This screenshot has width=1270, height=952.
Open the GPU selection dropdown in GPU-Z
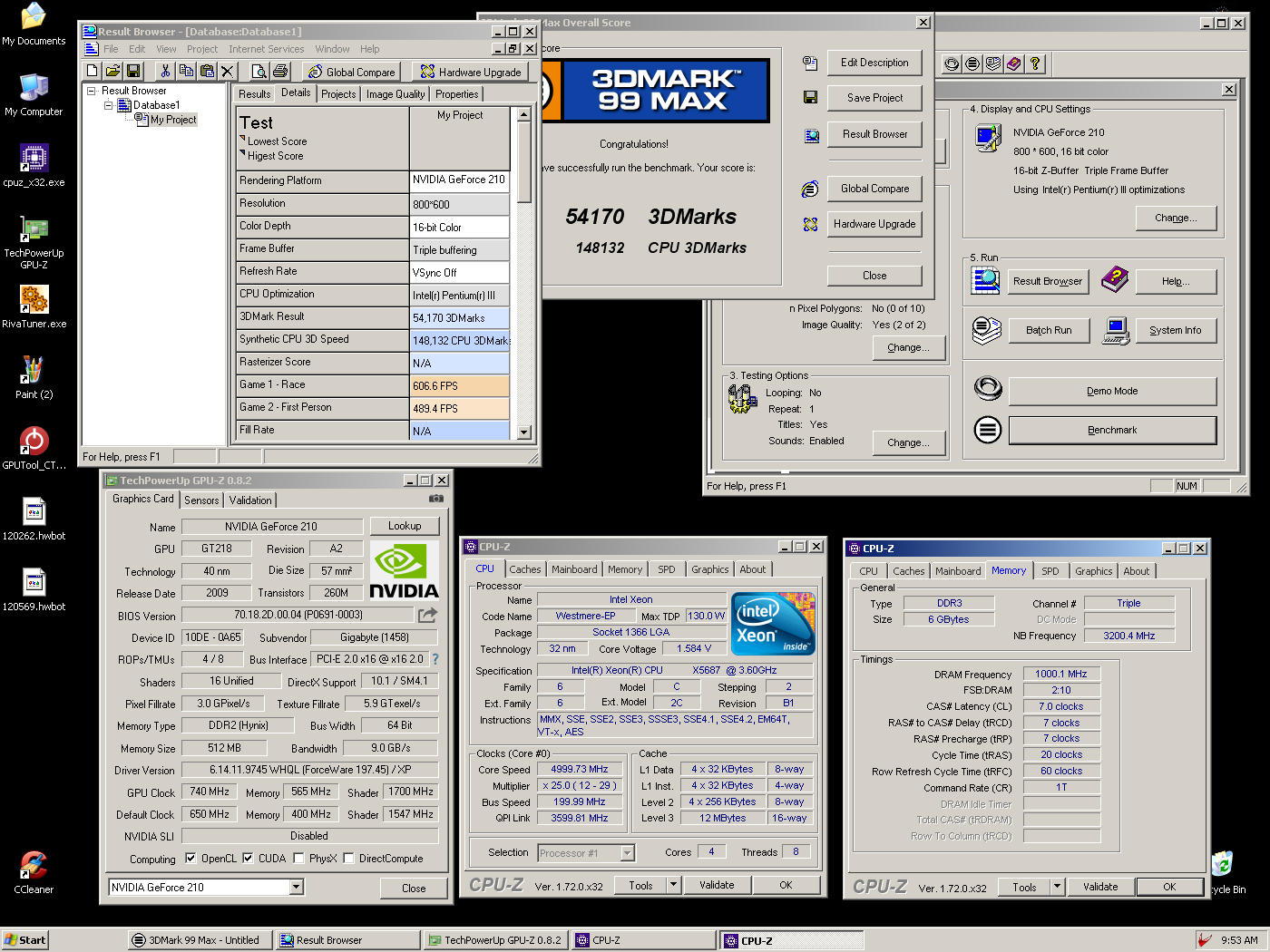[297, 888]
